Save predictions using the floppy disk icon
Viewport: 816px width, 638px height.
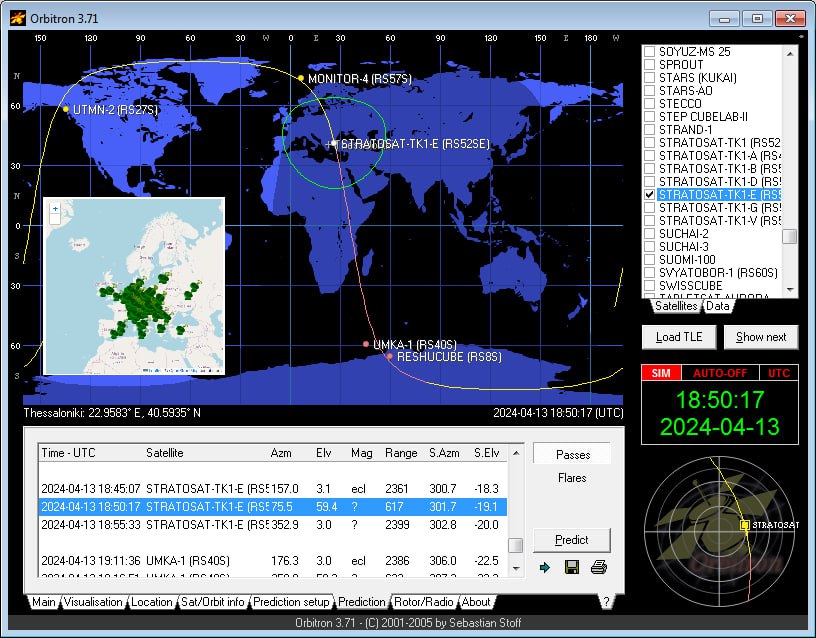[x=572, y=568]
